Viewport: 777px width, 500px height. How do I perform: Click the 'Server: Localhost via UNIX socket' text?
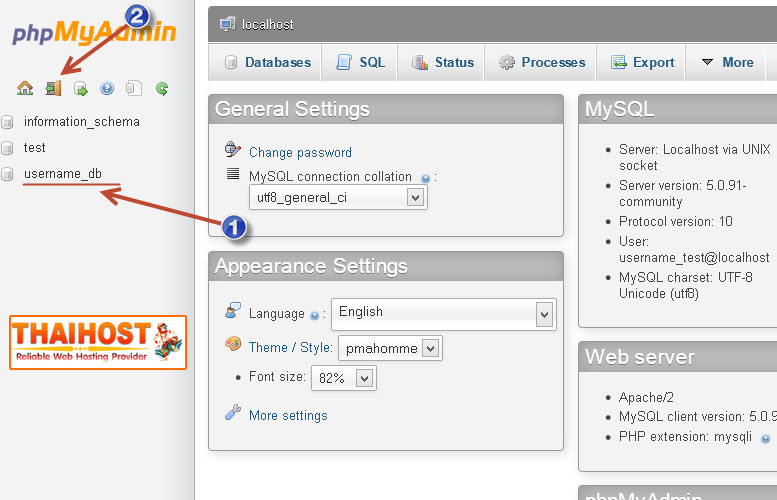tap(695, 157)
